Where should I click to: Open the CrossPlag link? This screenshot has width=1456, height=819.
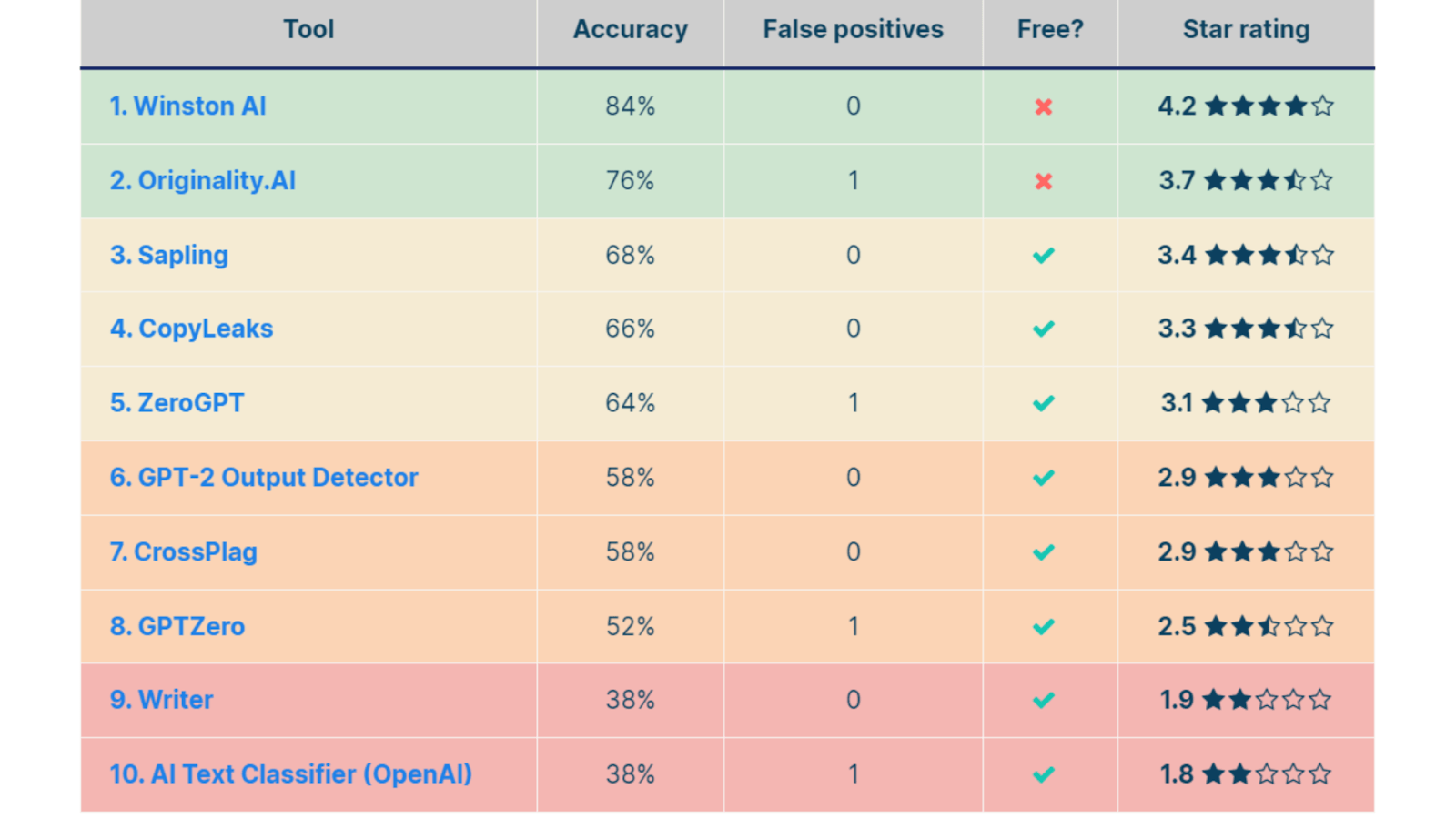point(183,552)
